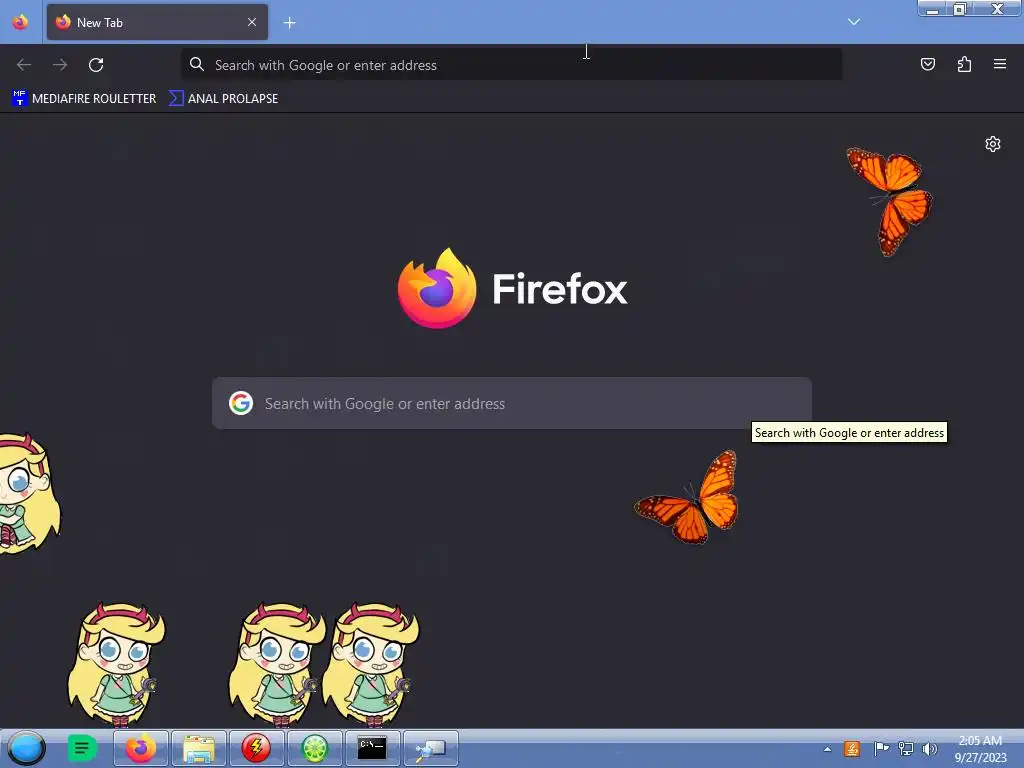
Task: Open the green notes app taskbar icon
Action: click(82, 748)
